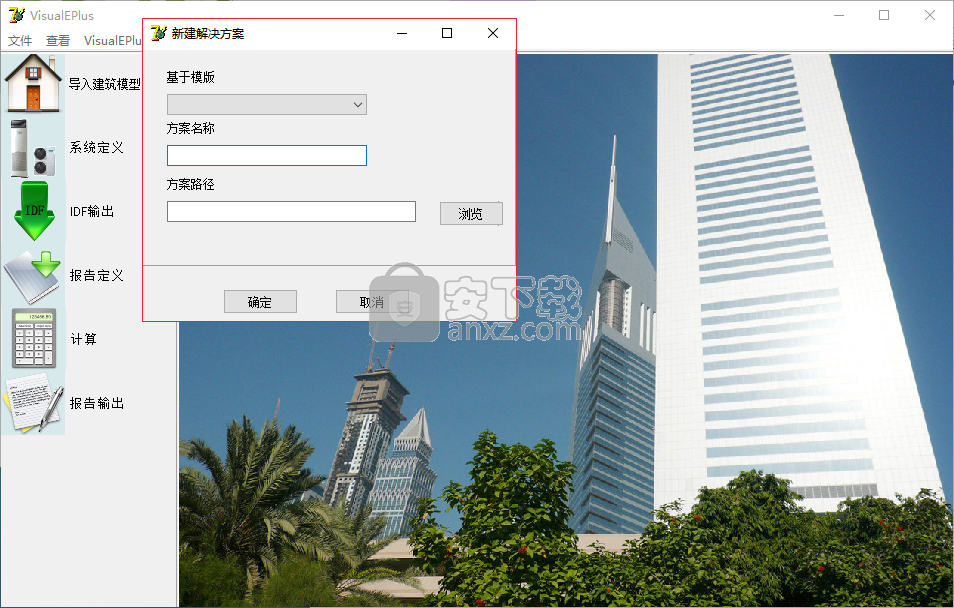Click the VisualEPlus logo in main title bar
This screenshot has width=954, height=608.
point(16,15)
